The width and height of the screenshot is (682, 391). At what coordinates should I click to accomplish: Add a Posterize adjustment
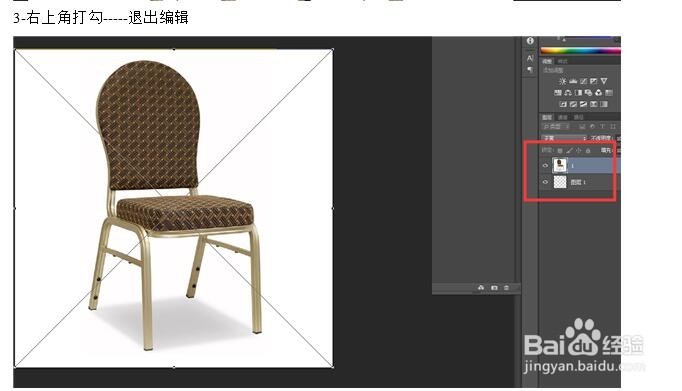(x=573, y=104)
